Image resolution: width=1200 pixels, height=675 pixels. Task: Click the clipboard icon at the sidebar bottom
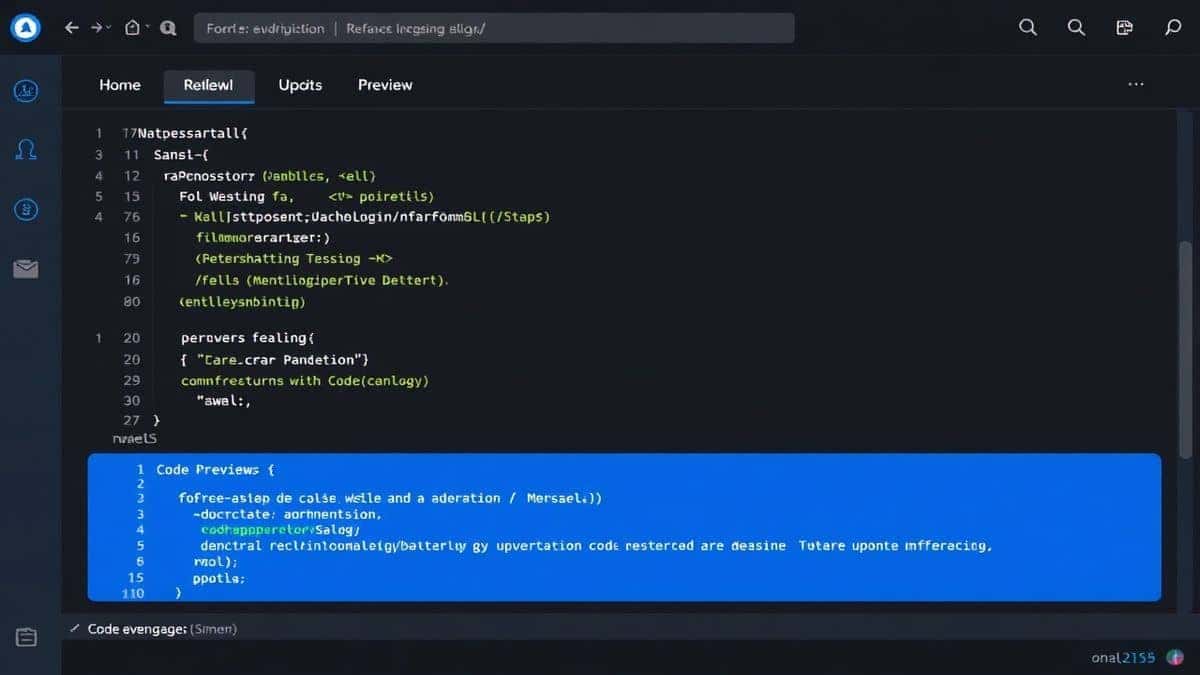pos(26,637)
